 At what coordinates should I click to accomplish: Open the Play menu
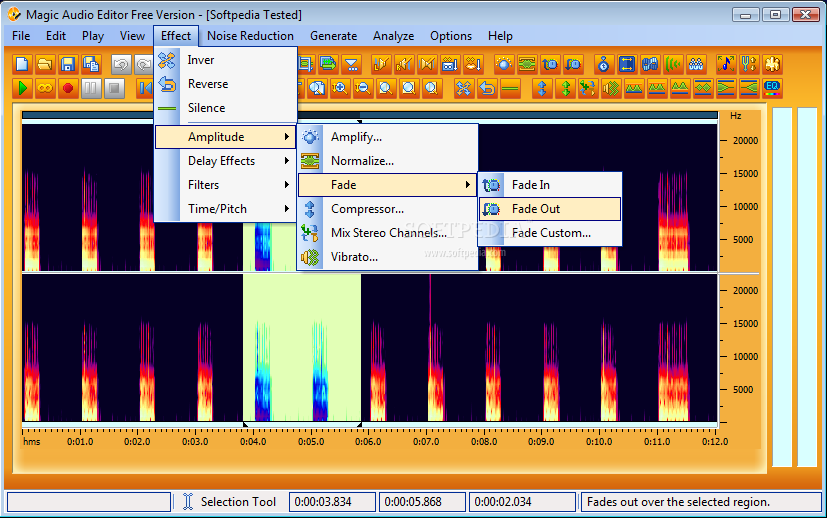tap(93, 36)
